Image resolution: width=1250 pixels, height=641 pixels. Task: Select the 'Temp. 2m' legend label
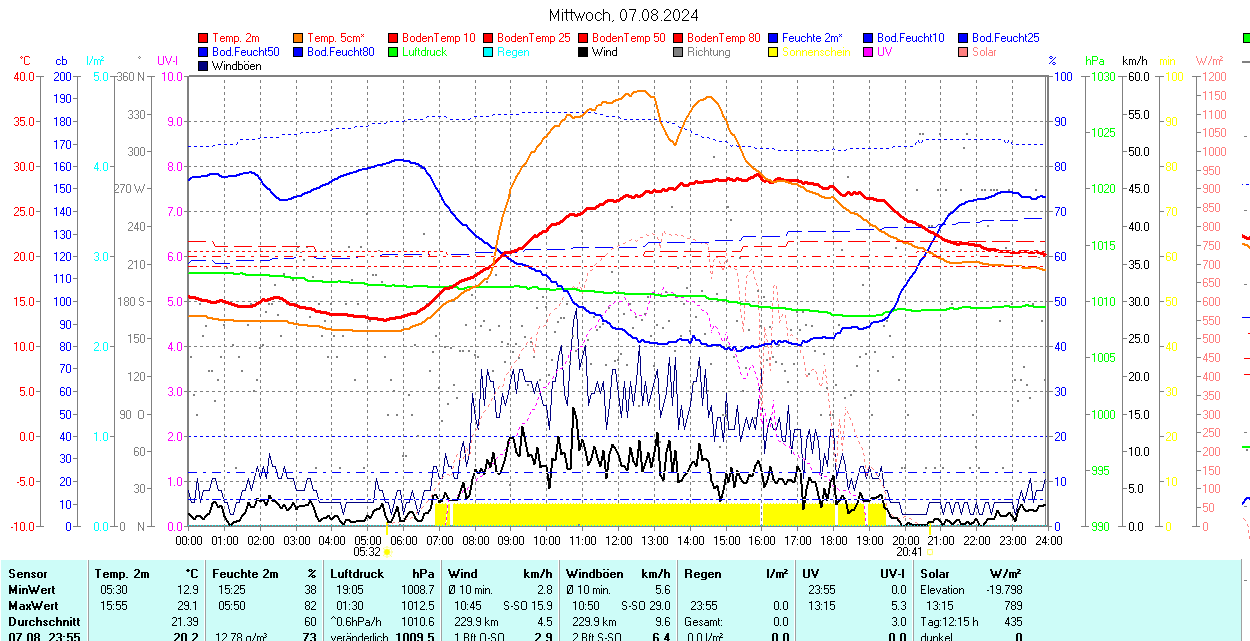point(238,38)
